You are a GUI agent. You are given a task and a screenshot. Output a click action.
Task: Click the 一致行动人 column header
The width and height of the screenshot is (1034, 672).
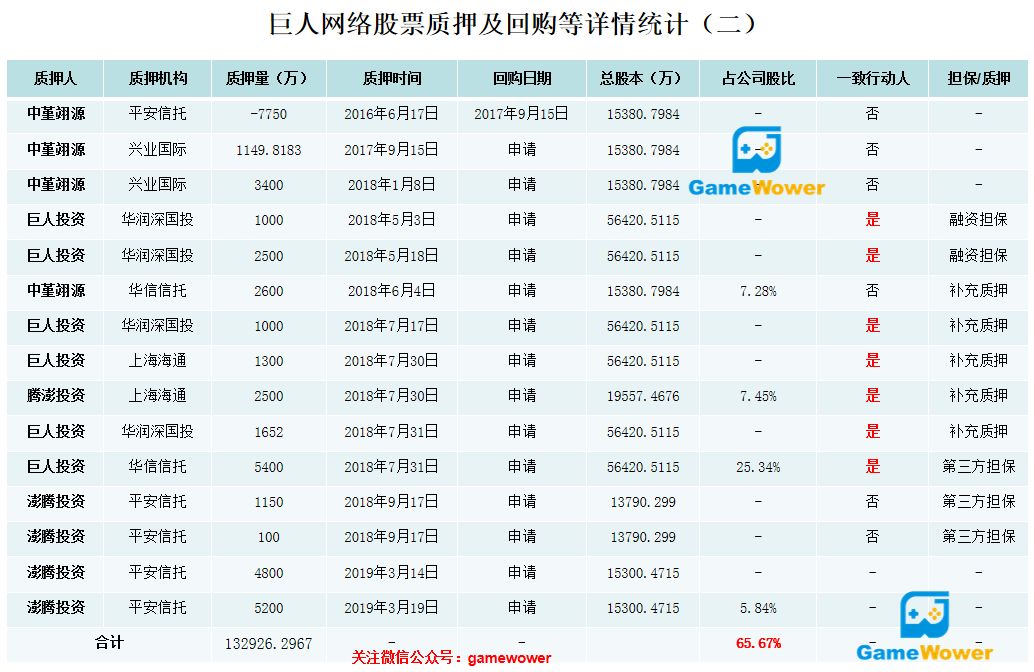pos(872,78)
